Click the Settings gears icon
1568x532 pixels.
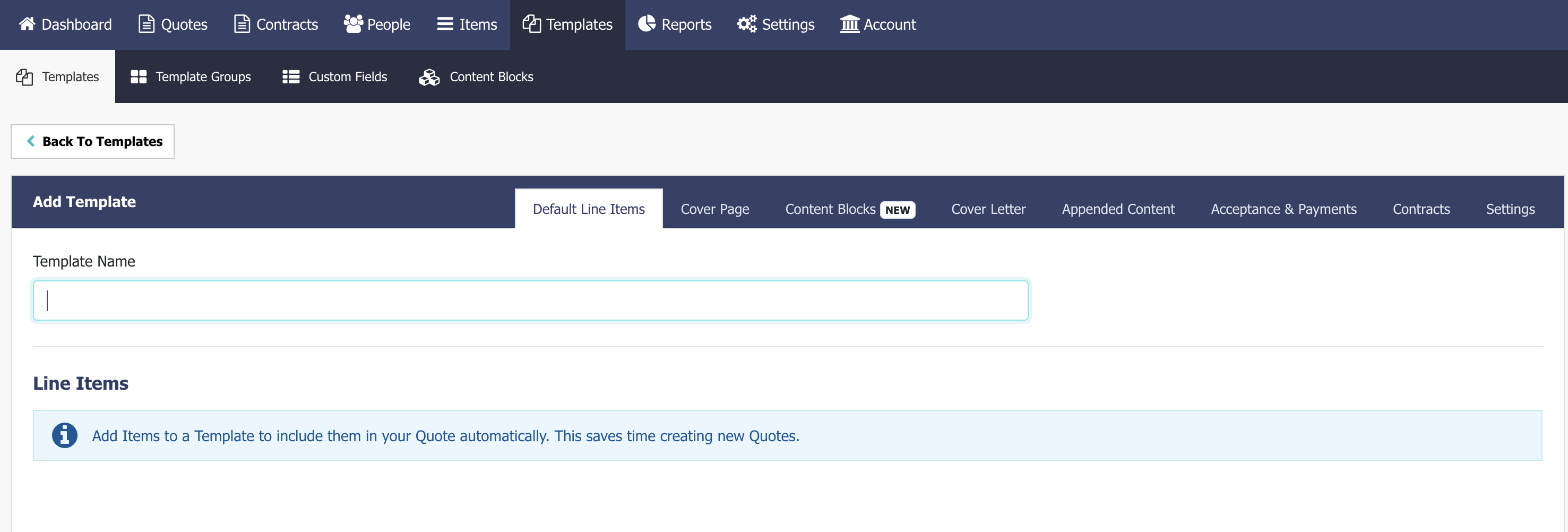tap(746, 24)
